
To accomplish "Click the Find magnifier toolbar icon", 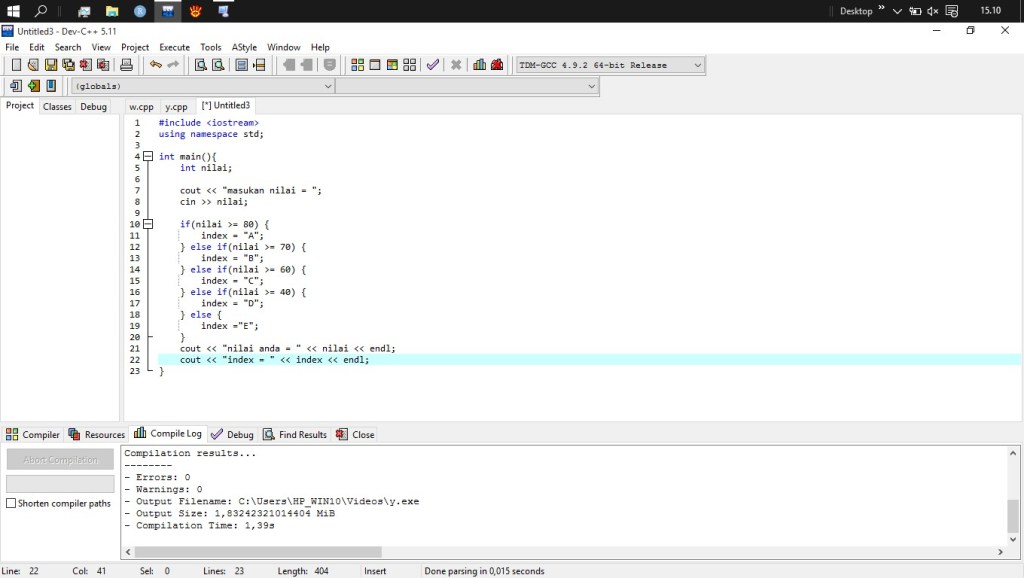I will point(200,65).
